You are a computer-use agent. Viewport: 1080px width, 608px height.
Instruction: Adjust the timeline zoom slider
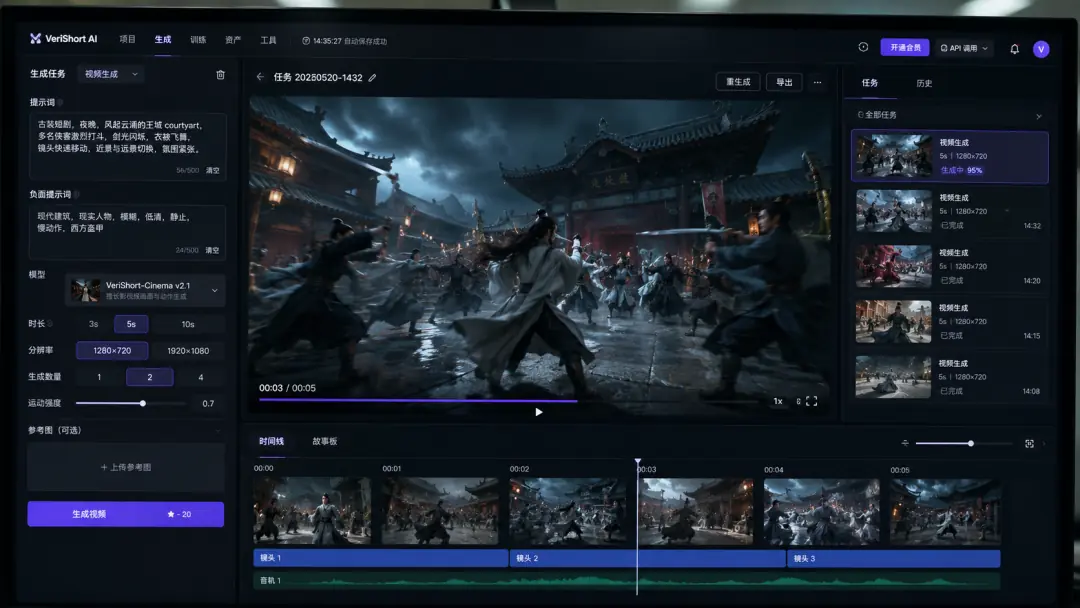964,443
